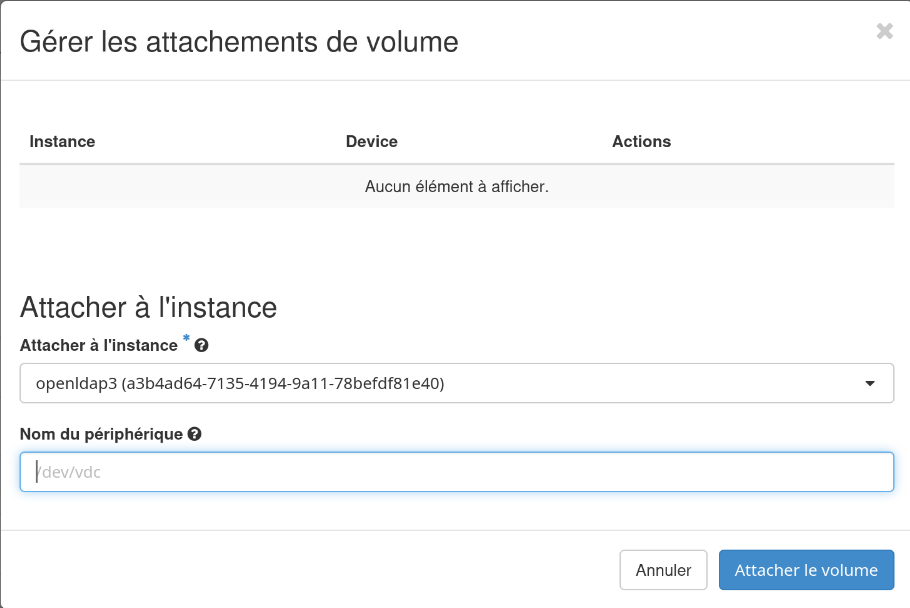Open the instance selection dropdown
This screenshot has width=910, height=608.
[x=456, y=382]
